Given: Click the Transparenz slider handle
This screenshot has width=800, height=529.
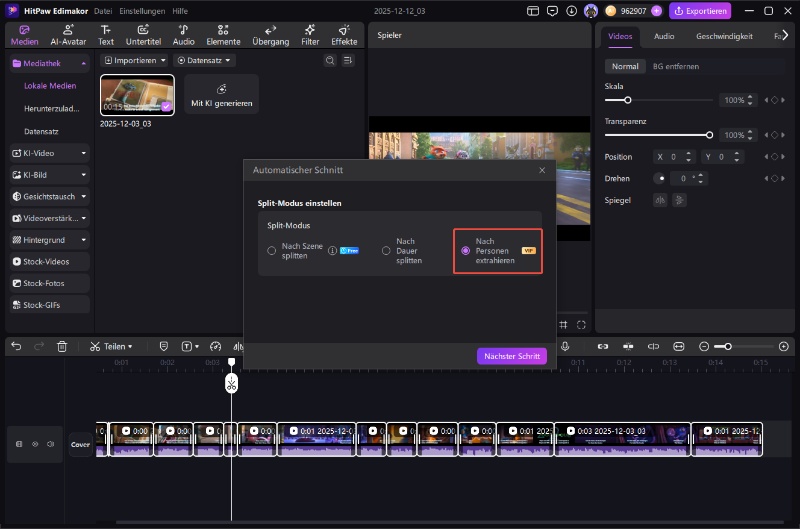Looking at the screenshot, I should tap(709, 135).
